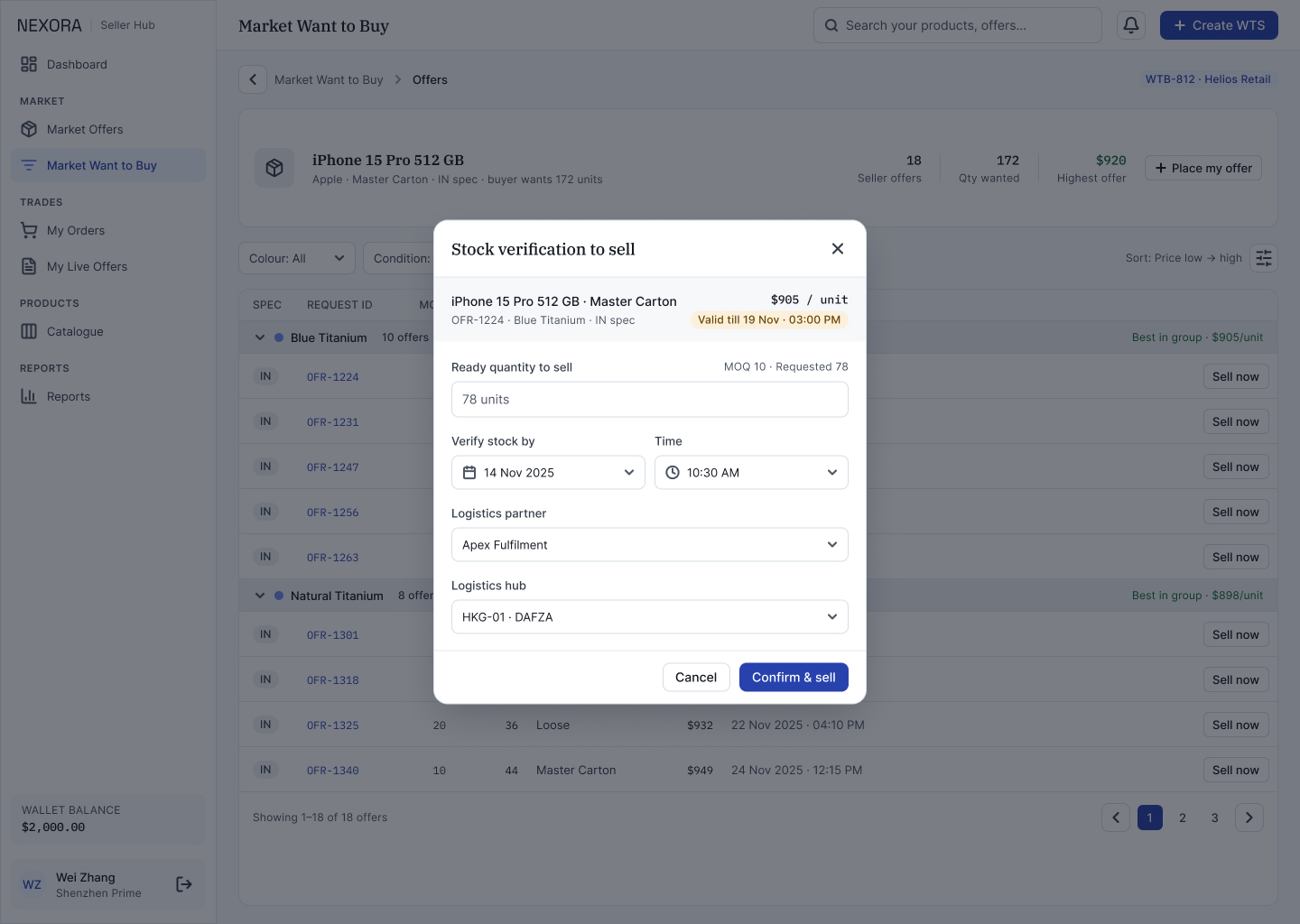Click Sell now for OFR-1247
1300x924 pixels.
pyautogui.click(x=1236, y=467)
